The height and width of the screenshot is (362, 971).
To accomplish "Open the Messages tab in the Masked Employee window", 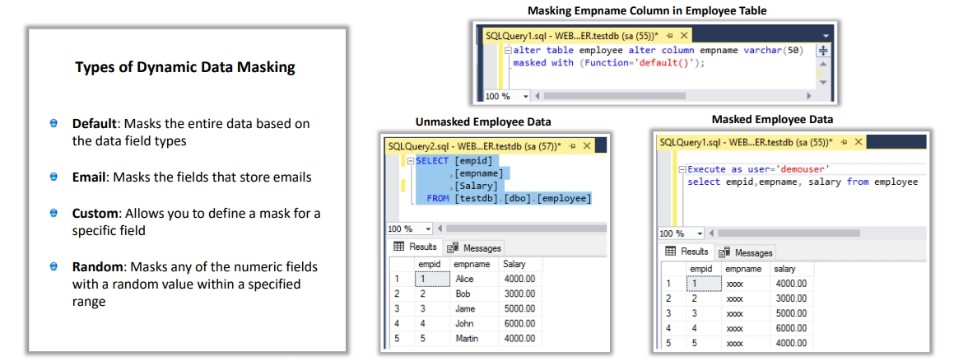I will pyautogui.click(x=746, y=252).
